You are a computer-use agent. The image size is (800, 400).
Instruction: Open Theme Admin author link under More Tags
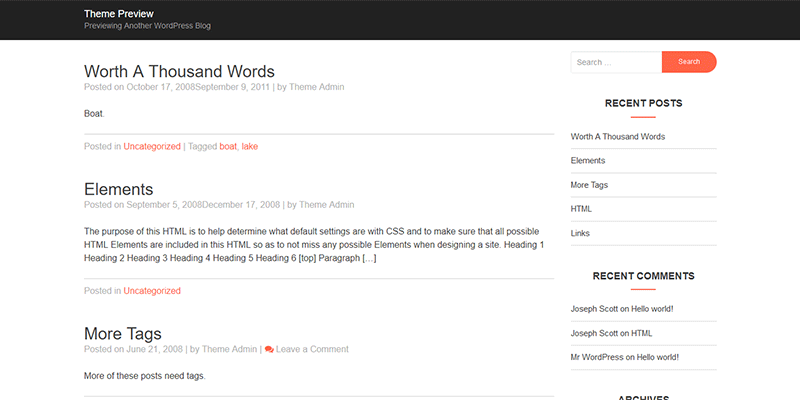(230, 349)
